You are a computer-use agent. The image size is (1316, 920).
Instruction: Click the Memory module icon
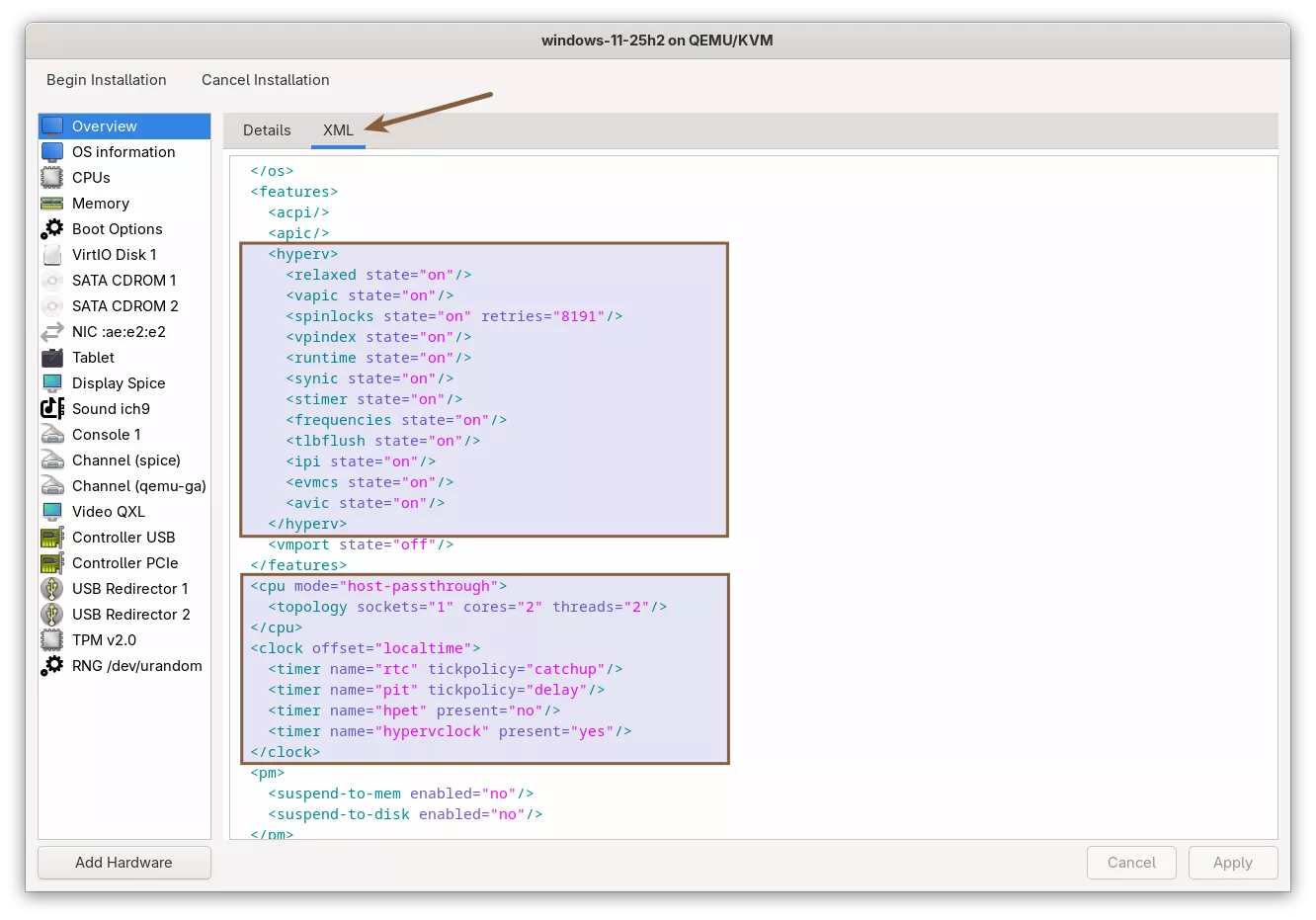pos(52,204)
